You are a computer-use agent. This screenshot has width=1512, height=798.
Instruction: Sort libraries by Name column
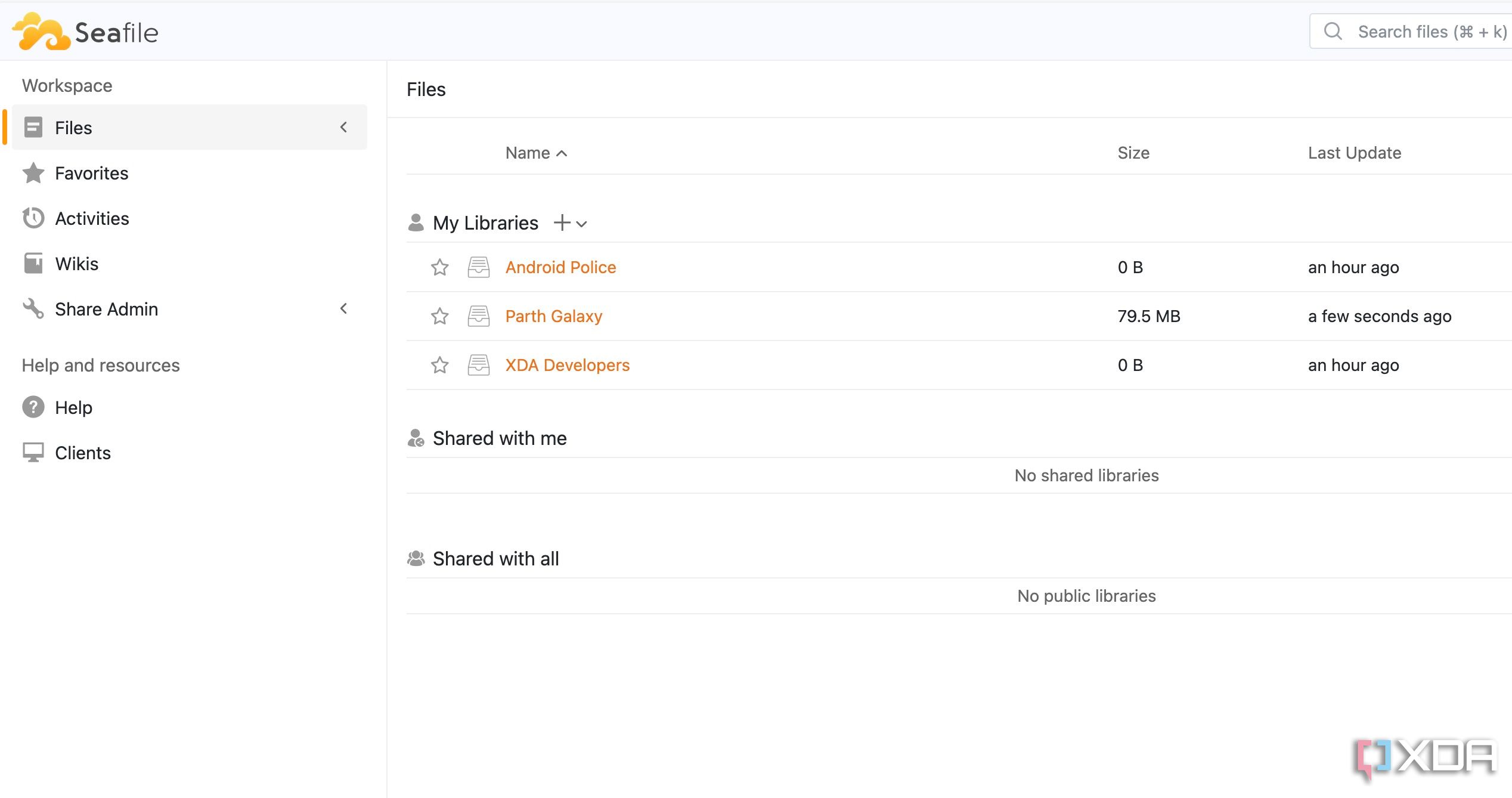(536, 153)
